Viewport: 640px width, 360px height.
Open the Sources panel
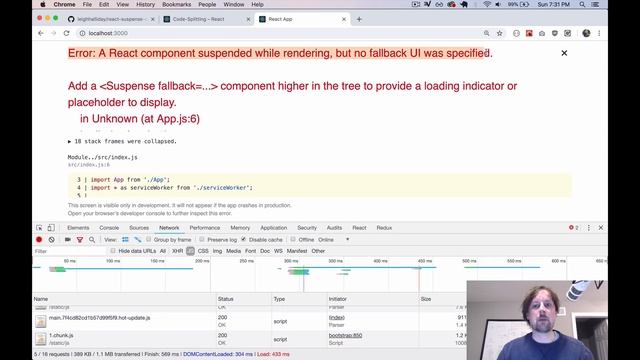click(139, 228)
